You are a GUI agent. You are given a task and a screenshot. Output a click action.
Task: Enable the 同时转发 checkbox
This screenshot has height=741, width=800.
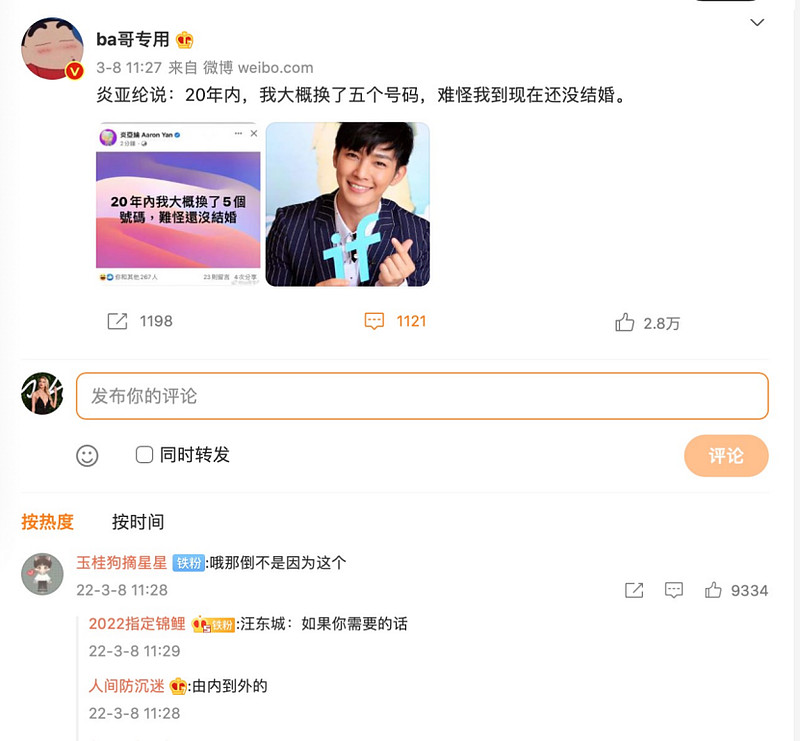144,455
